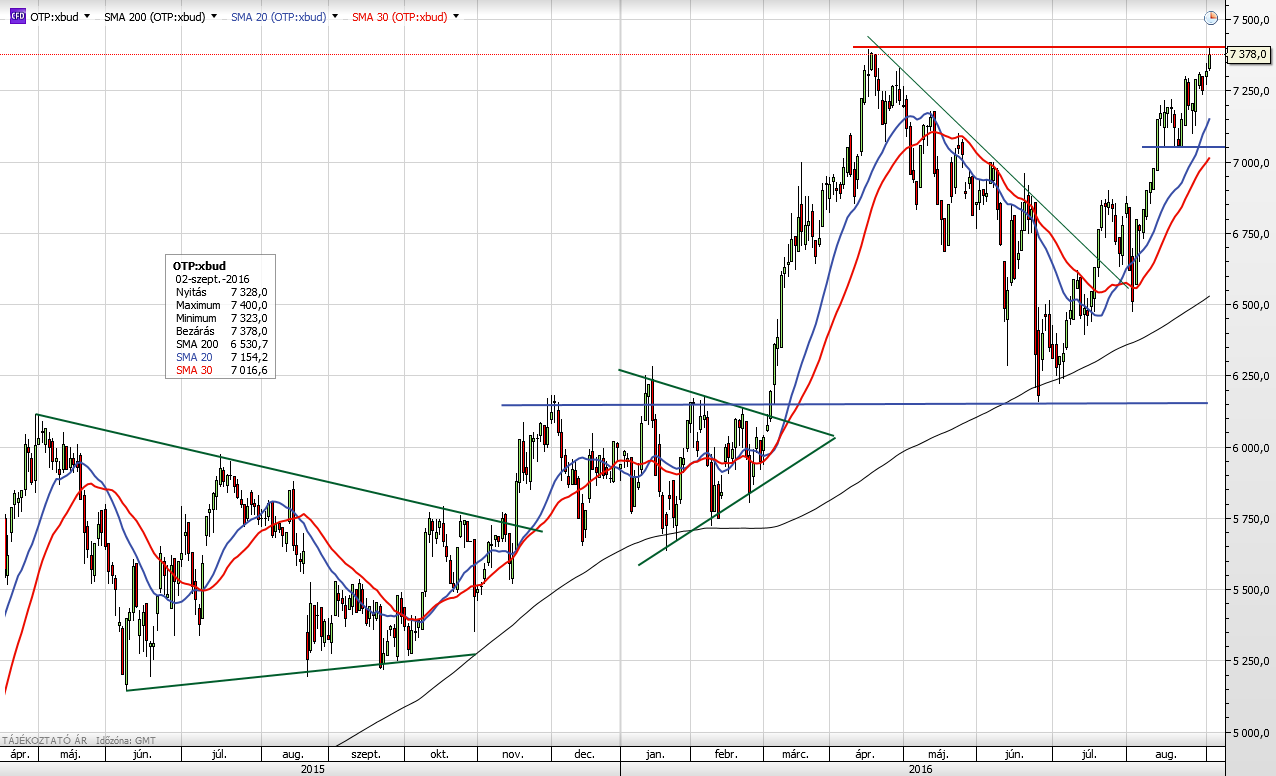1276x776 pixels.
Task: Click the 7 000,0 price axis label
Action: (x=1251, y=162)
